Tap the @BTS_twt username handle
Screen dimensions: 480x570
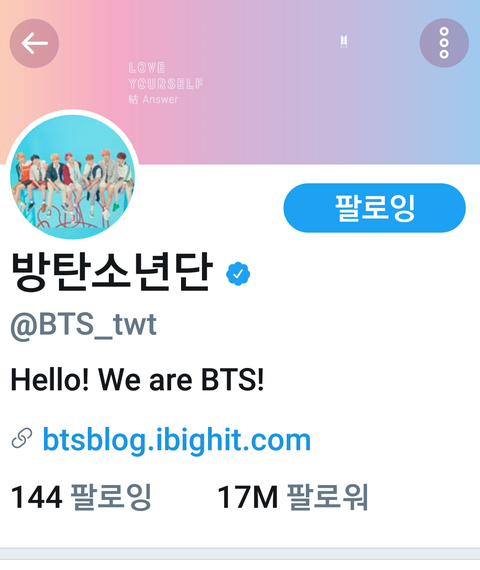pyautogui.click(x=84, y=325)
